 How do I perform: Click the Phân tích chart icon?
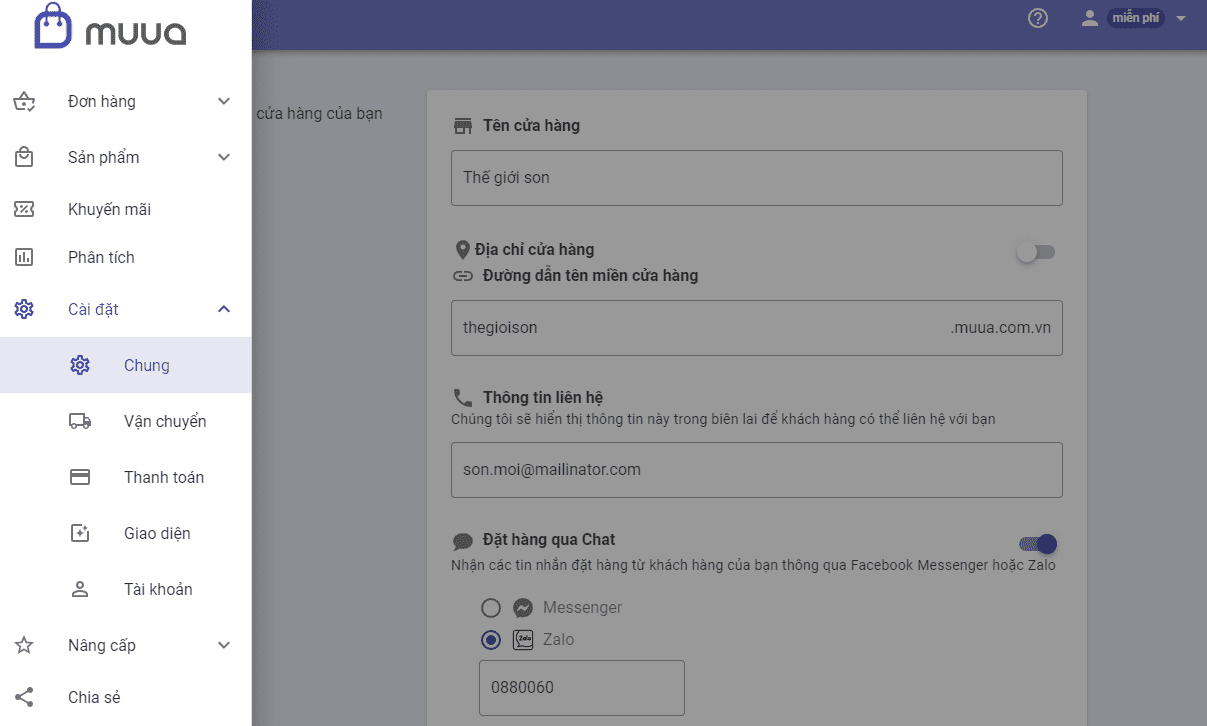[x=24, y=257]
